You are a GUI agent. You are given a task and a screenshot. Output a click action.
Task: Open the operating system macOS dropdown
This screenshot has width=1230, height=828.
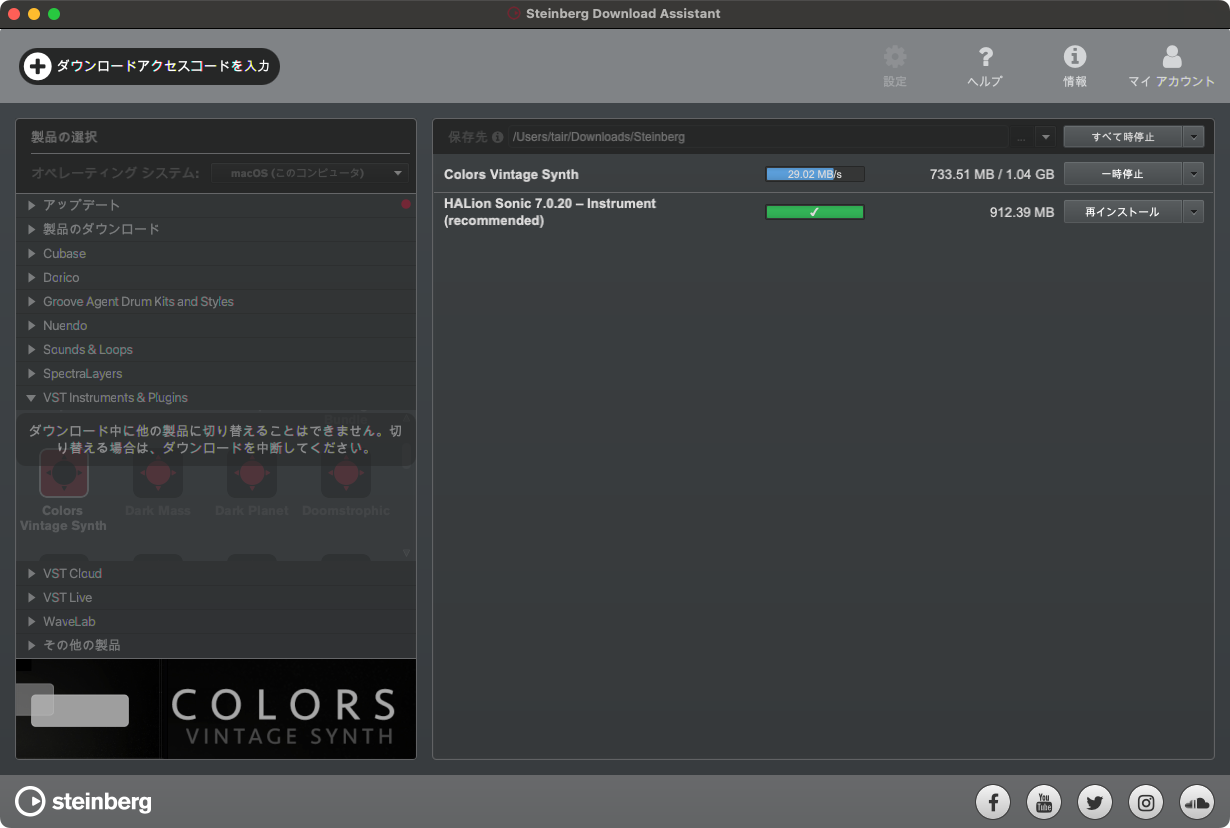310,173
